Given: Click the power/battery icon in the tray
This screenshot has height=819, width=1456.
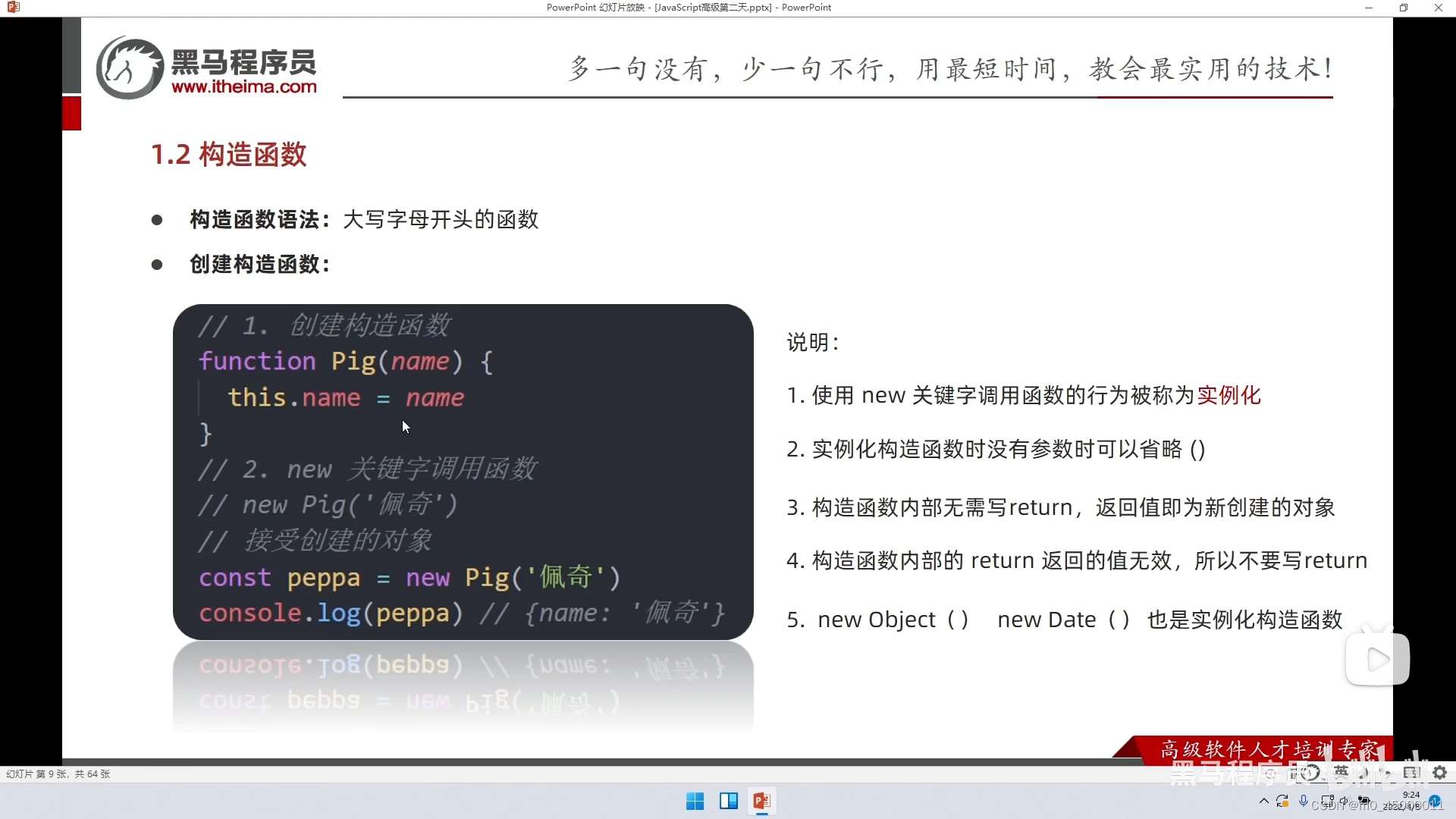Looking at the screenshot, I should point(1364,803).
